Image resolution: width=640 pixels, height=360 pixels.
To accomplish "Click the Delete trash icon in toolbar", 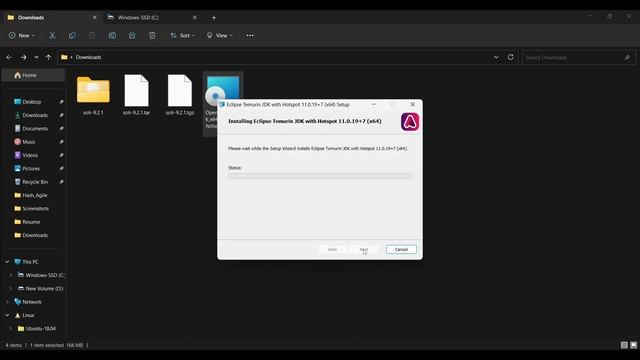I will point(152,36).
